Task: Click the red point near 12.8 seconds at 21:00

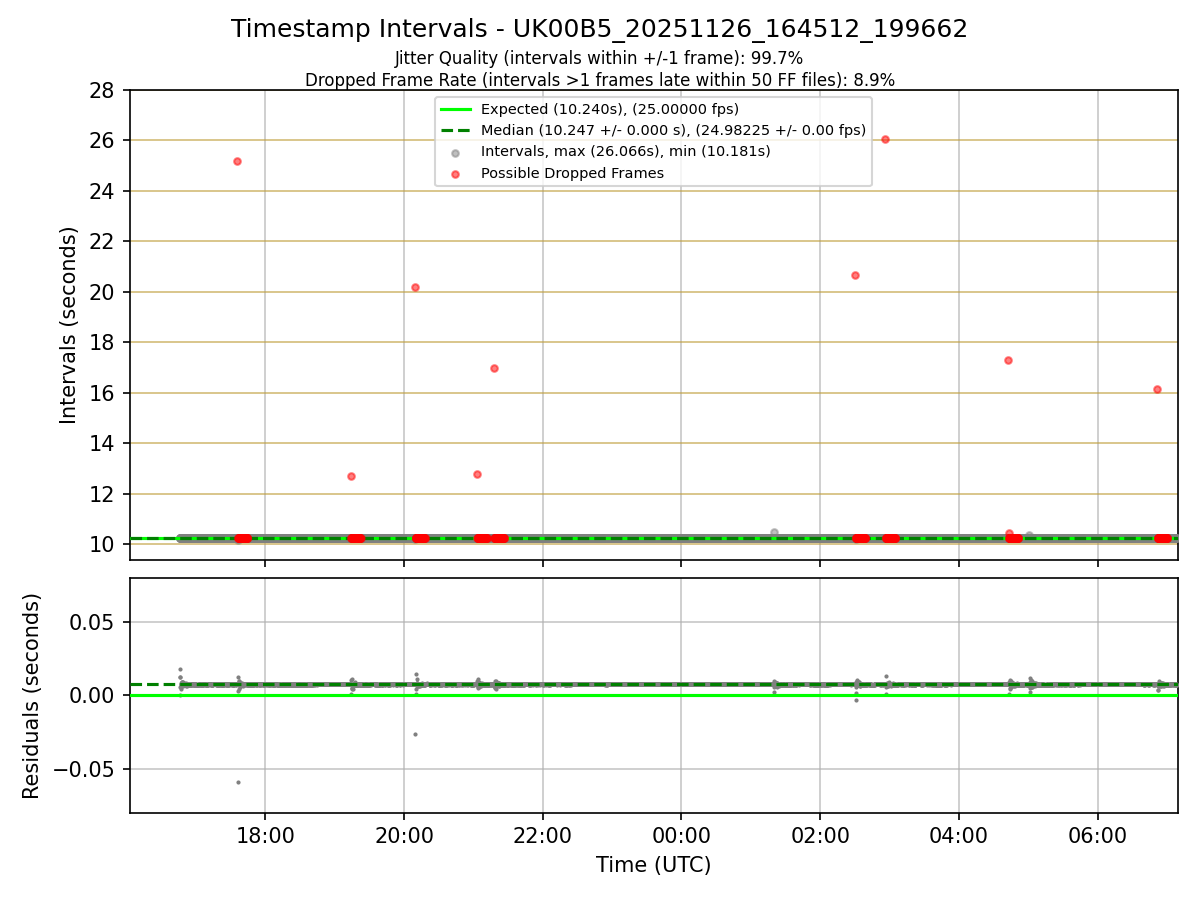Action: (477, 474)
